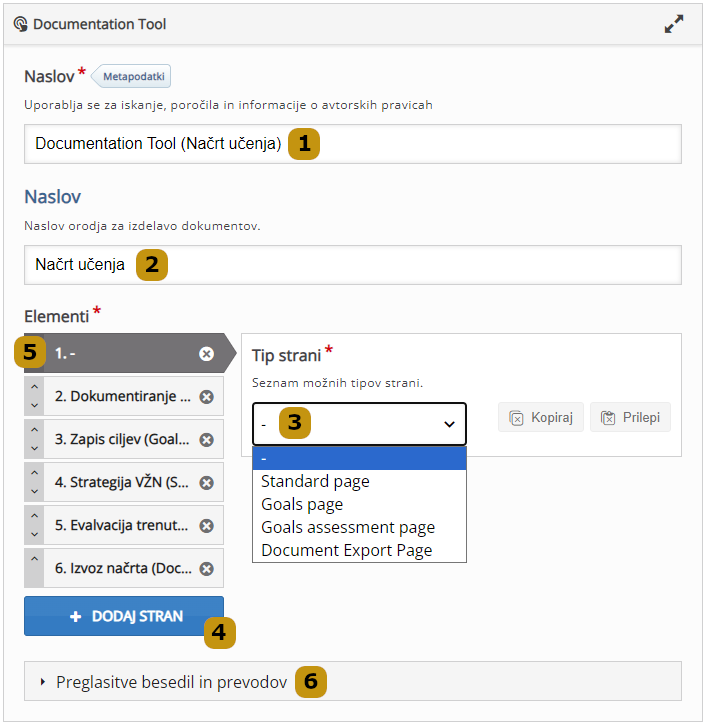Move 3. Zapis ciljev page down
This screenshot has width=706, height=725.
point(34,449)
